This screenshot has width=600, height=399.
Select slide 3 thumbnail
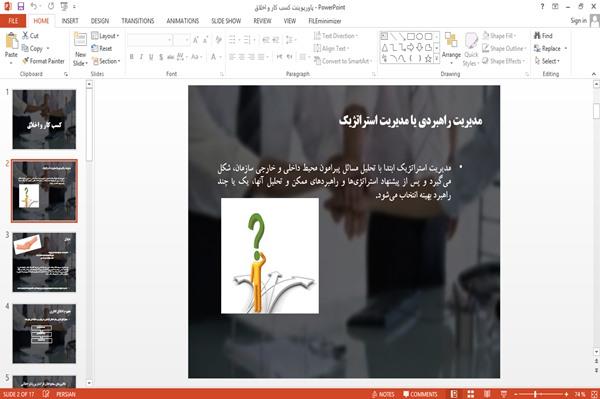tap(44, 262)
